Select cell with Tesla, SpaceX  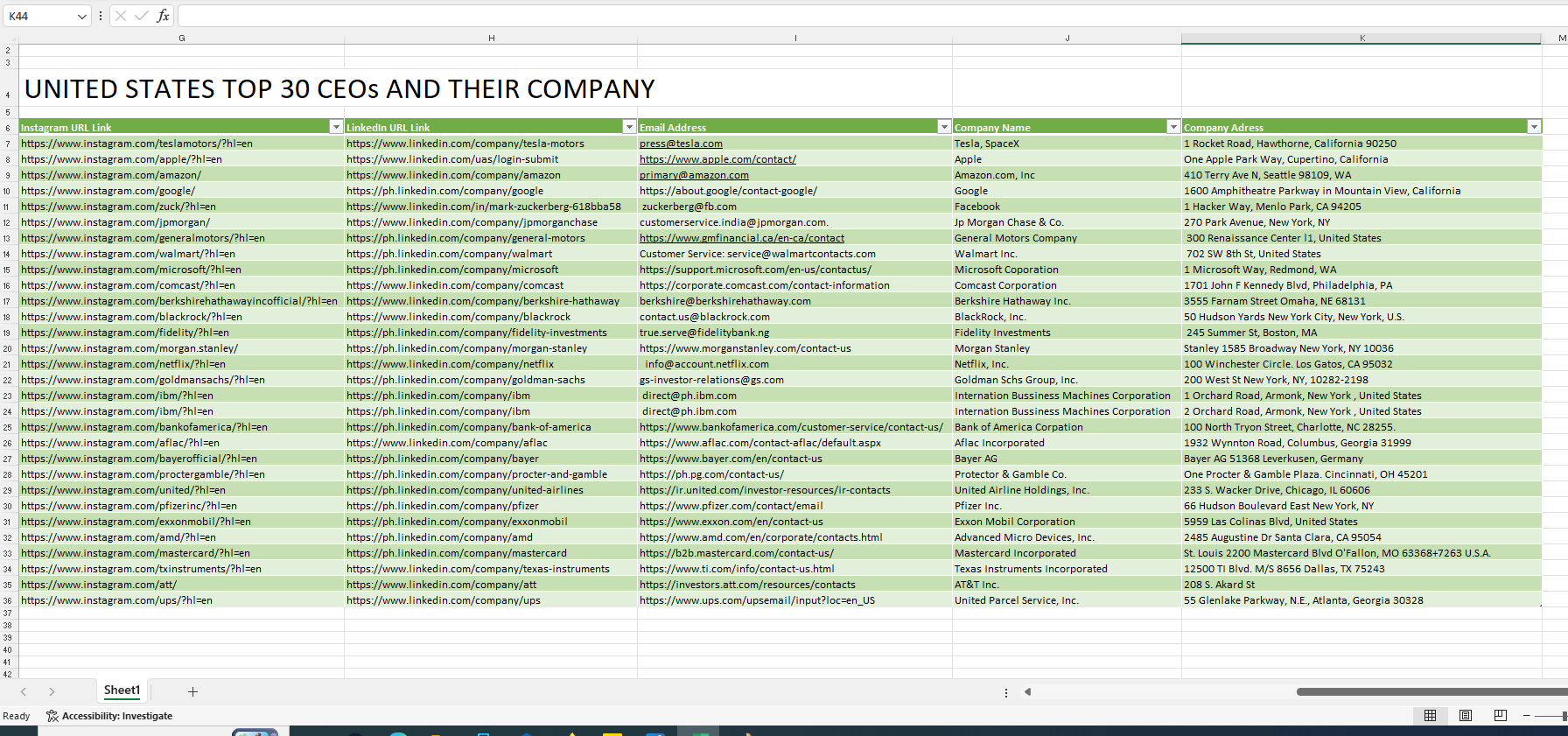[1067, 144]
